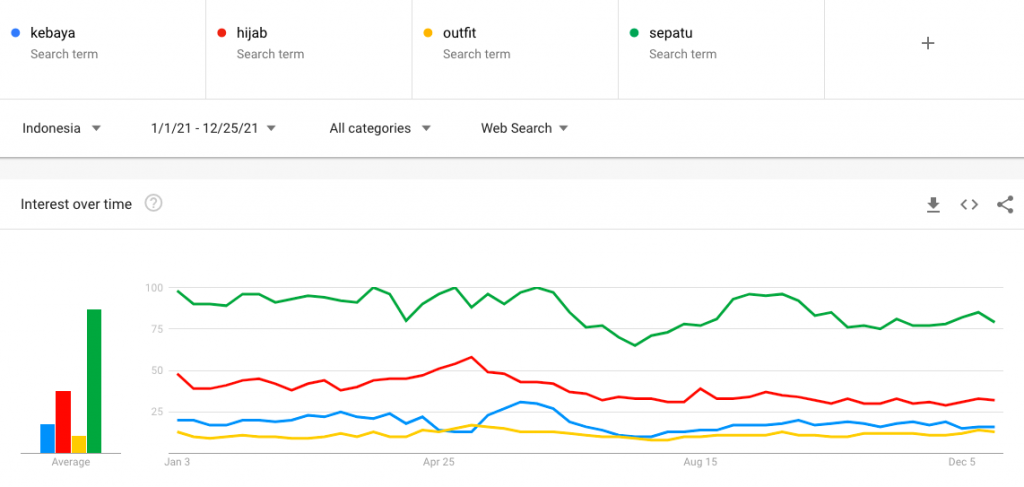The height and width of the screenshot is (487, 1024).
Task: Open the Indonesia region dropdown
Action: tap(62, 128)
